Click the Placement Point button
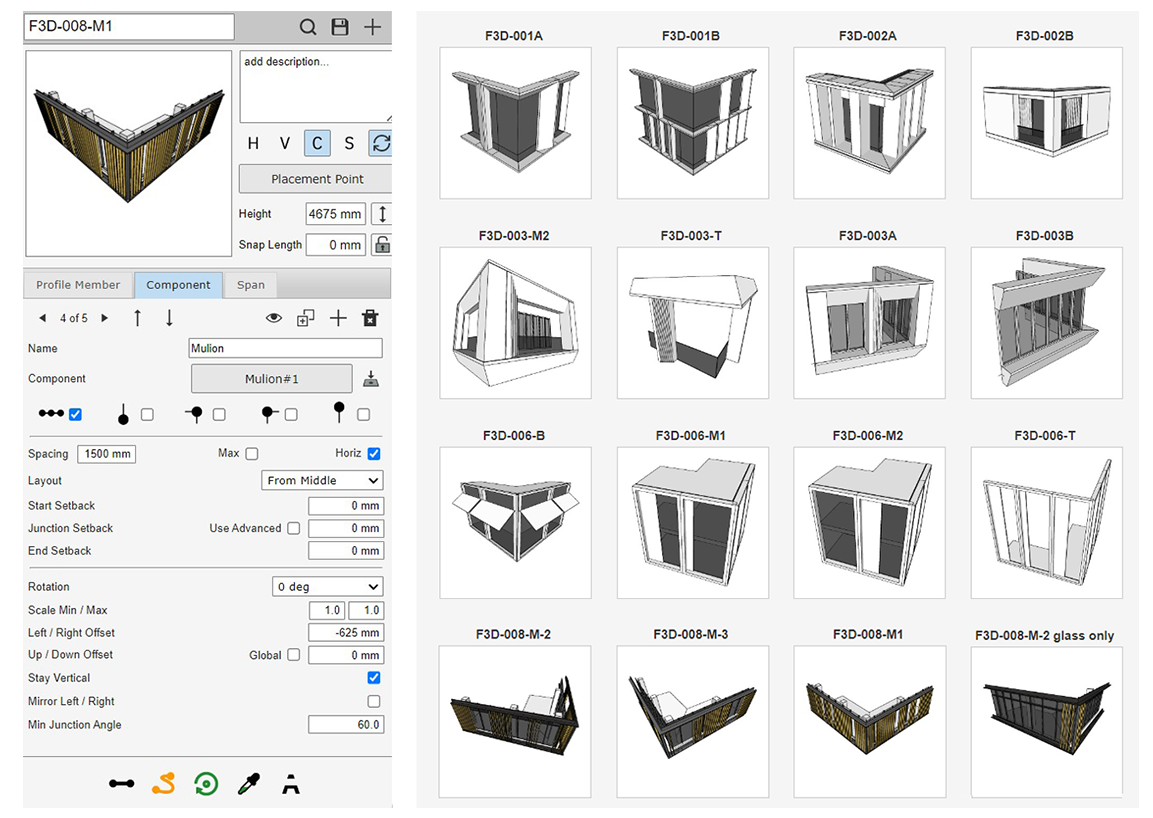1153x818 pixels. [x=316, y=179]
